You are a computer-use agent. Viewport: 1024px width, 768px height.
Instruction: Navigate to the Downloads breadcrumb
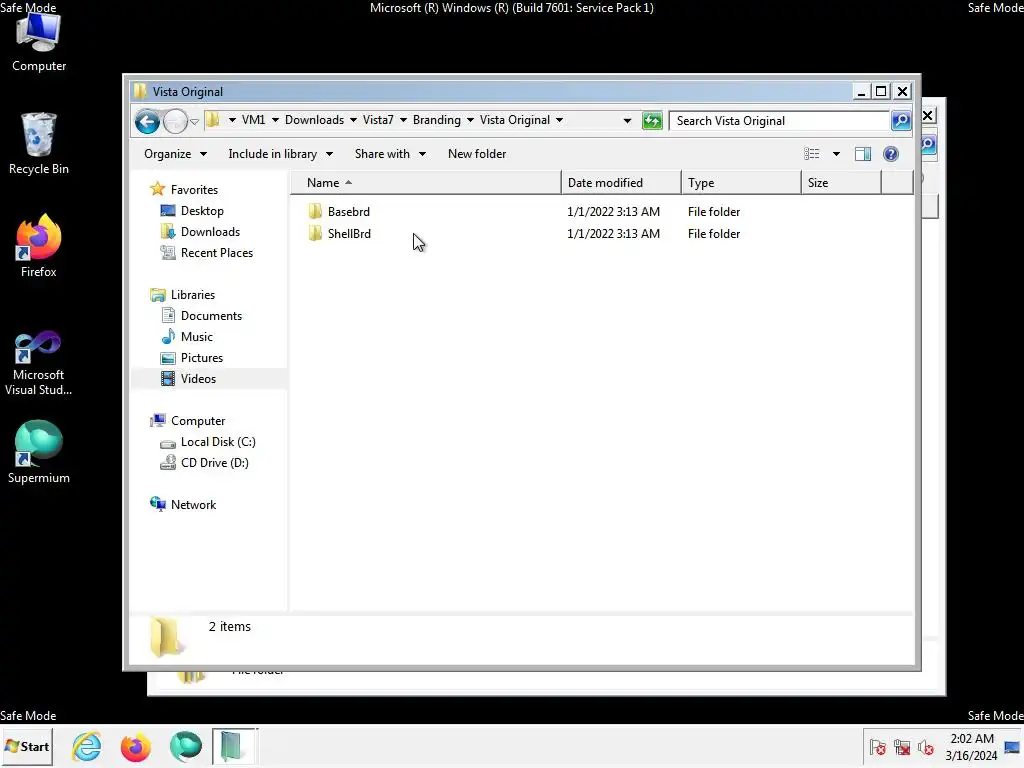(x=314, y=120)
